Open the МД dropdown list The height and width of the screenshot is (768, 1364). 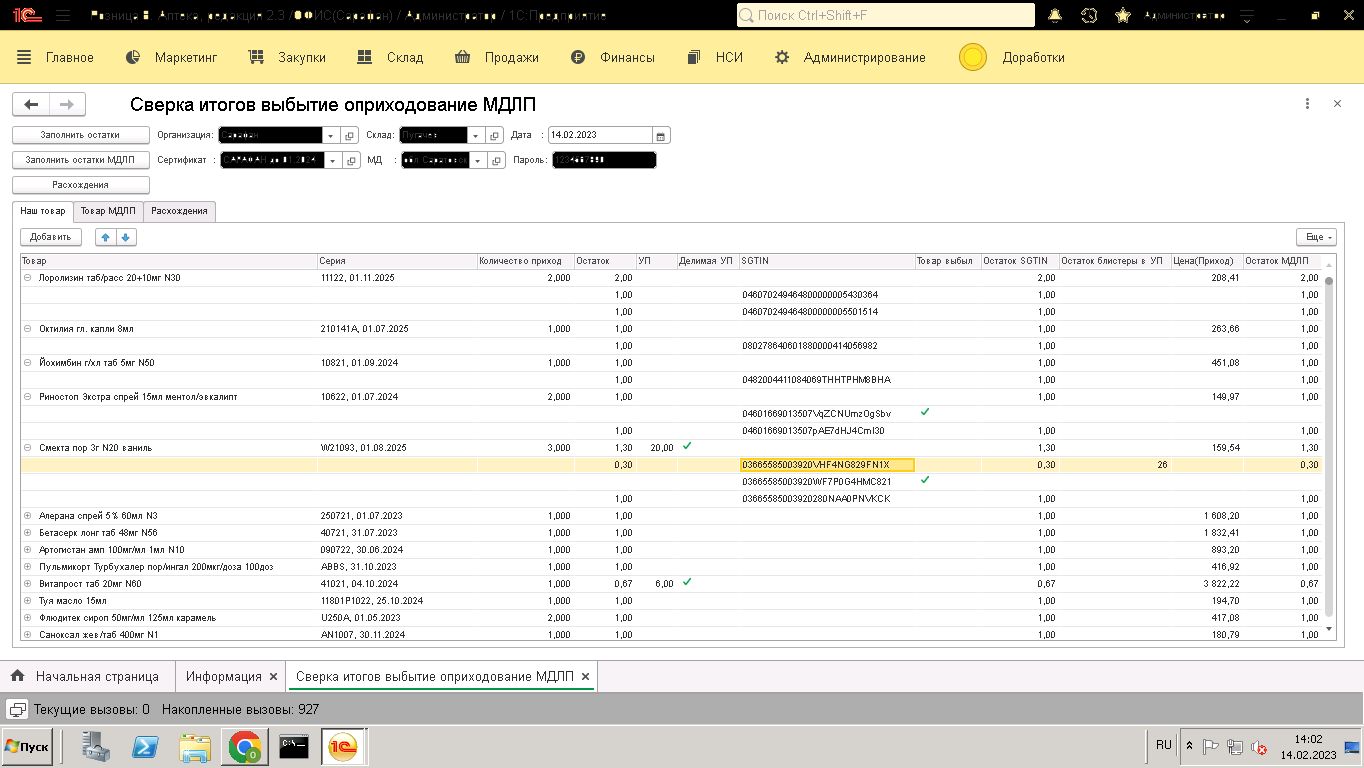(477, 160)
